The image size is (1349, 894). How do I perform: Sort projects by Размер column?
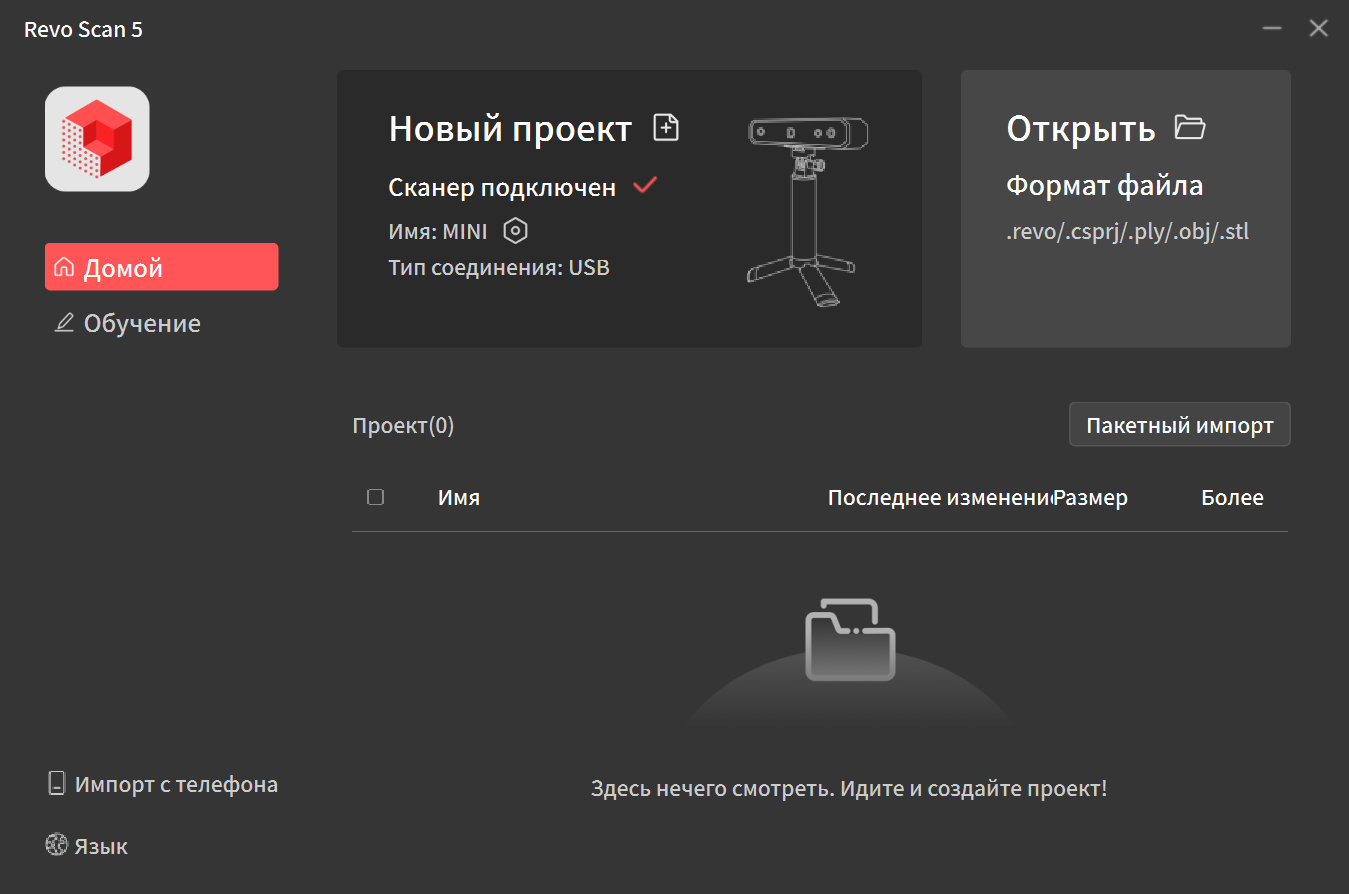1091,497
